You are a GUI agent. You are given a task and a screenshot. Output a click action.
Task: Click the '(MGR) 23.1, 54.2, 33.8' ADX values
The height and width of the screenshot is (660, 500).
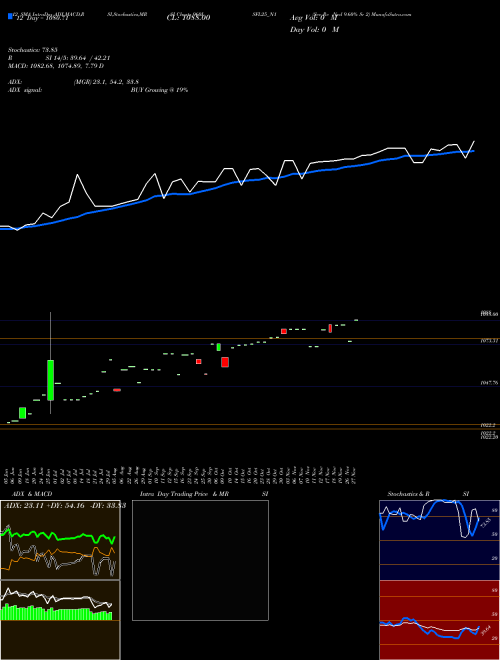(x=106, y=82)
